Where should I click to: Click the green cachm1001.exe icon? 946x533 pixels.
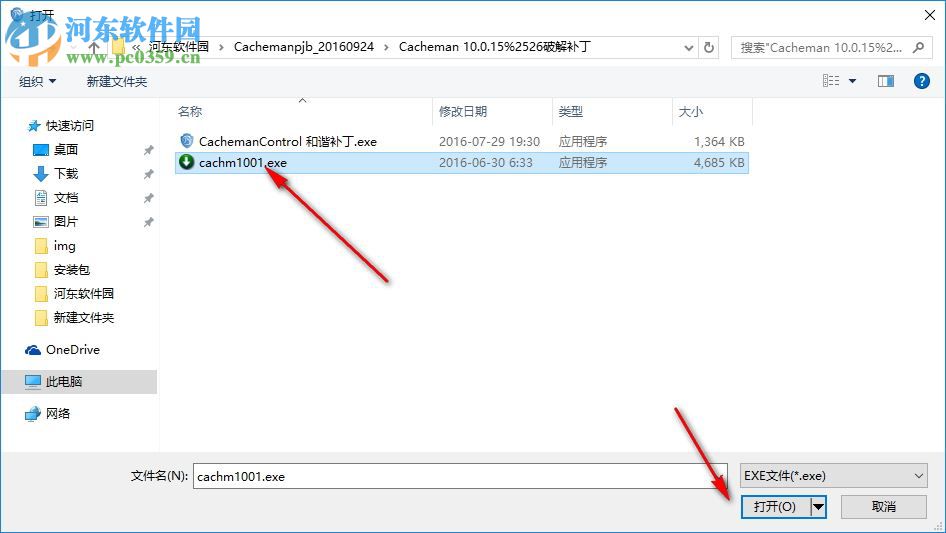coord(187,162)
